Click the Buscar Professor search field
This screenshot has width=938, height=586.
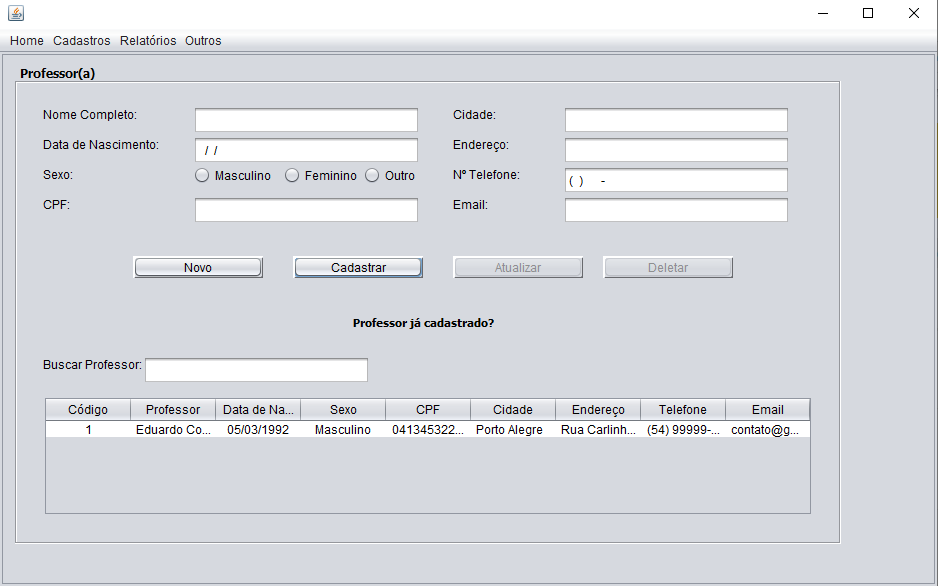(x=257, y=370)
